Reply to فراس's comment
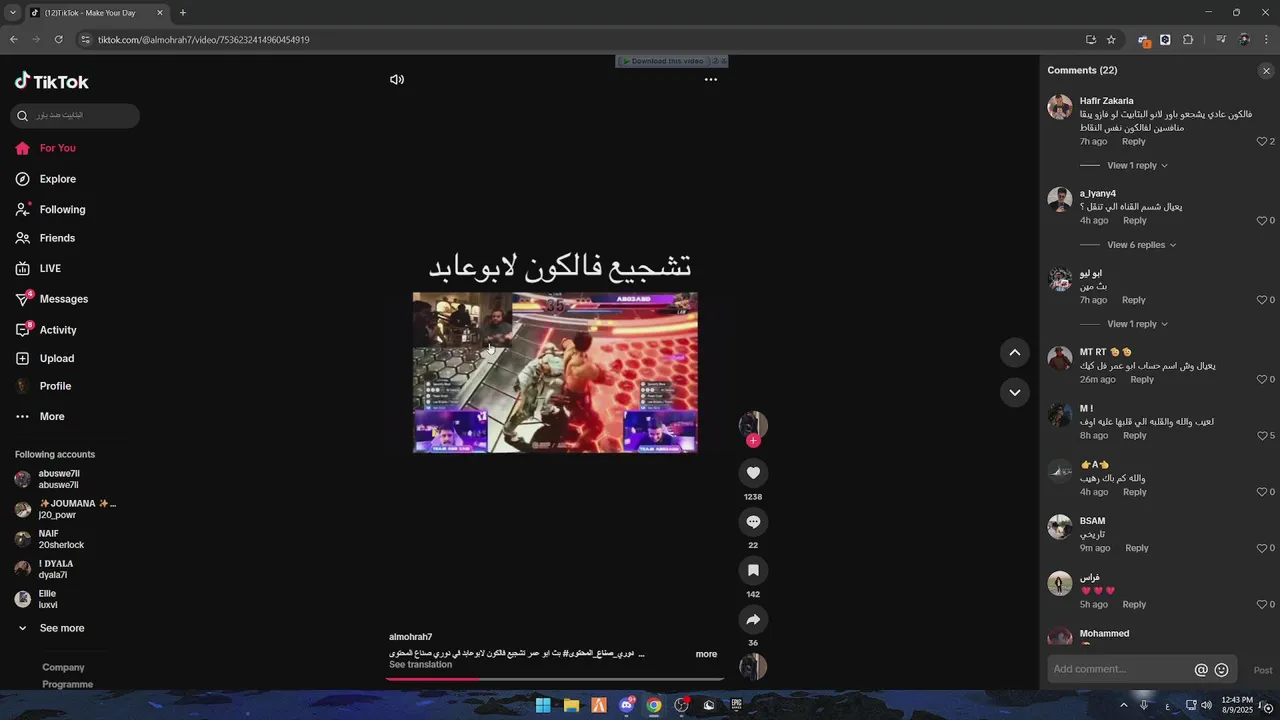This screenshot has width=1280, height=720. pos(1134,604)
